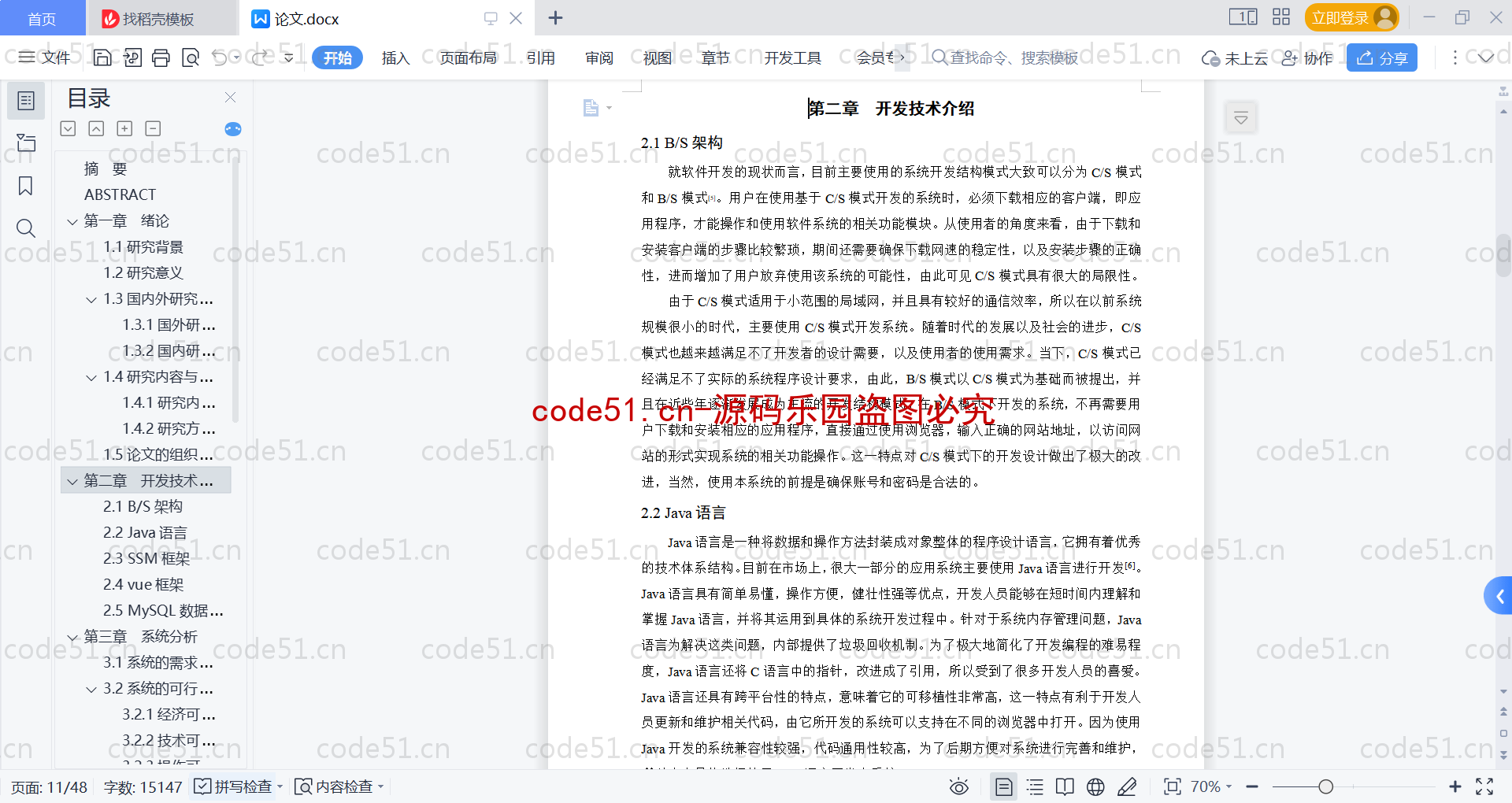Switch to web layout globe icon
This screenshot has width=1512, height=803.
(1095, 786)
